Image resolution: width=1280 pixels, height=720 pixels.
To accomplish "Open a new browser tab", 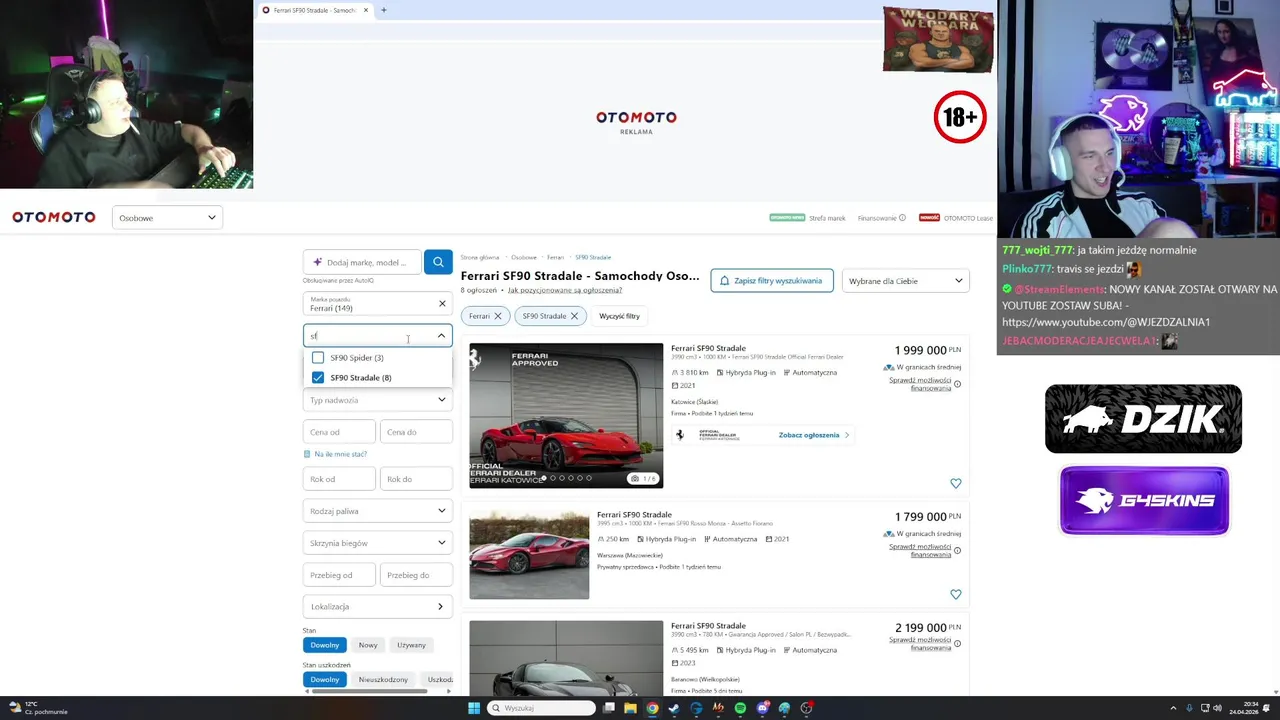I will [x=383, y=10].
